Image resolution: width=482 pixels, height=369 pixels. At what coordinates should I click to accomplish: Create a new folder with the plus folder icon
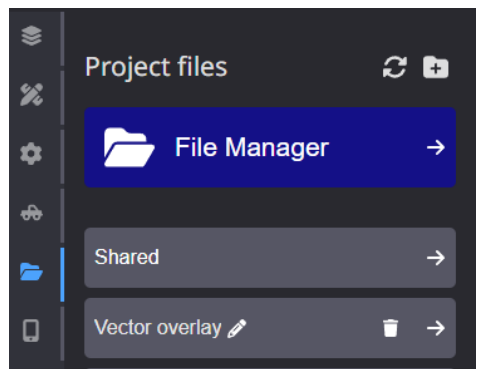436,67
